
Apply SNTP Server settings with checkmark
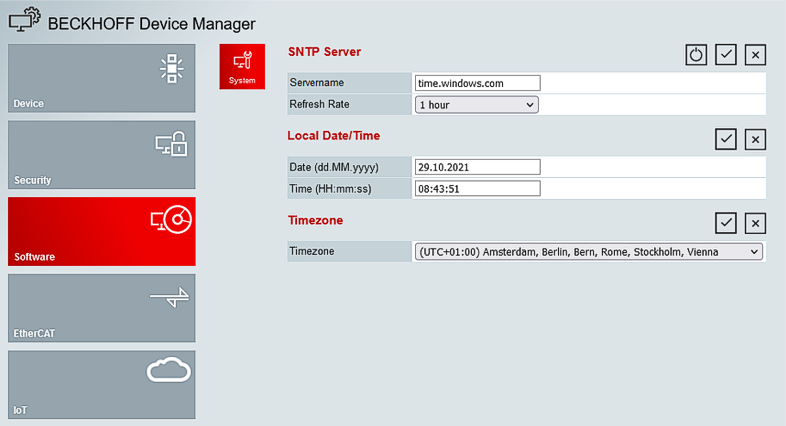[725, 55]
